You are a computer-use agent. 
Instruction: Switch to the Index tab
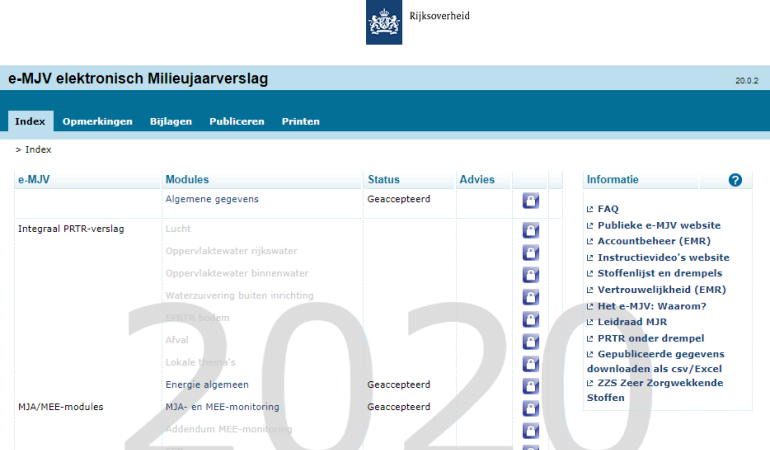tap(30, 121)
